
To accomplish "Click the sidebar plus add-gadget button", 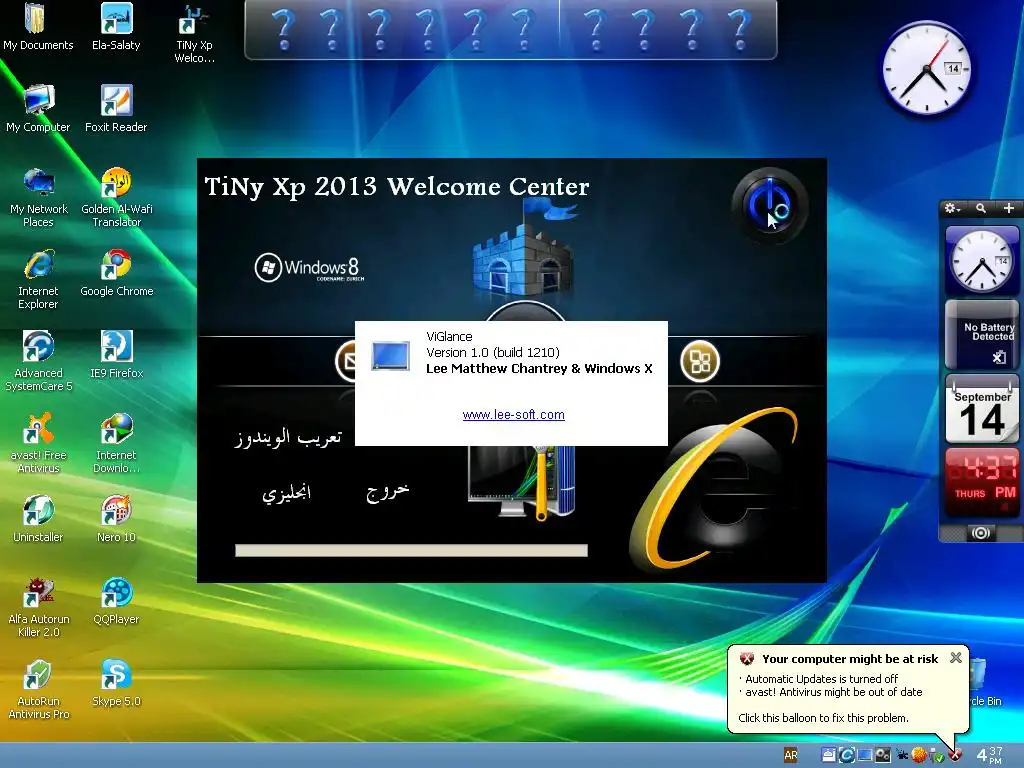I will coord(1008,208).
